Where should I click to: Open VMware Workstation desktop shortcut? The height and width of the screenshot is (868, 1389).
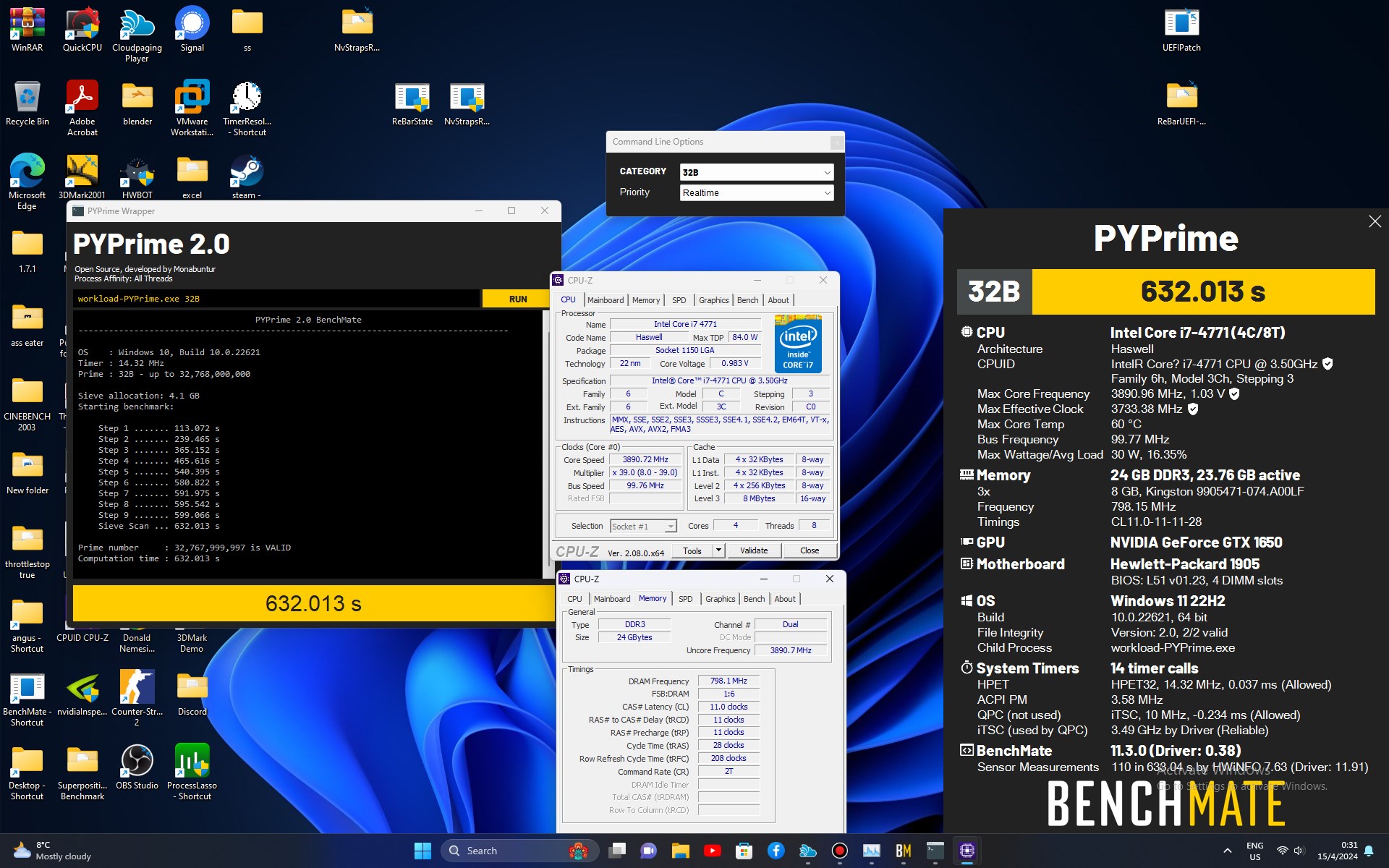pos(192,108)
